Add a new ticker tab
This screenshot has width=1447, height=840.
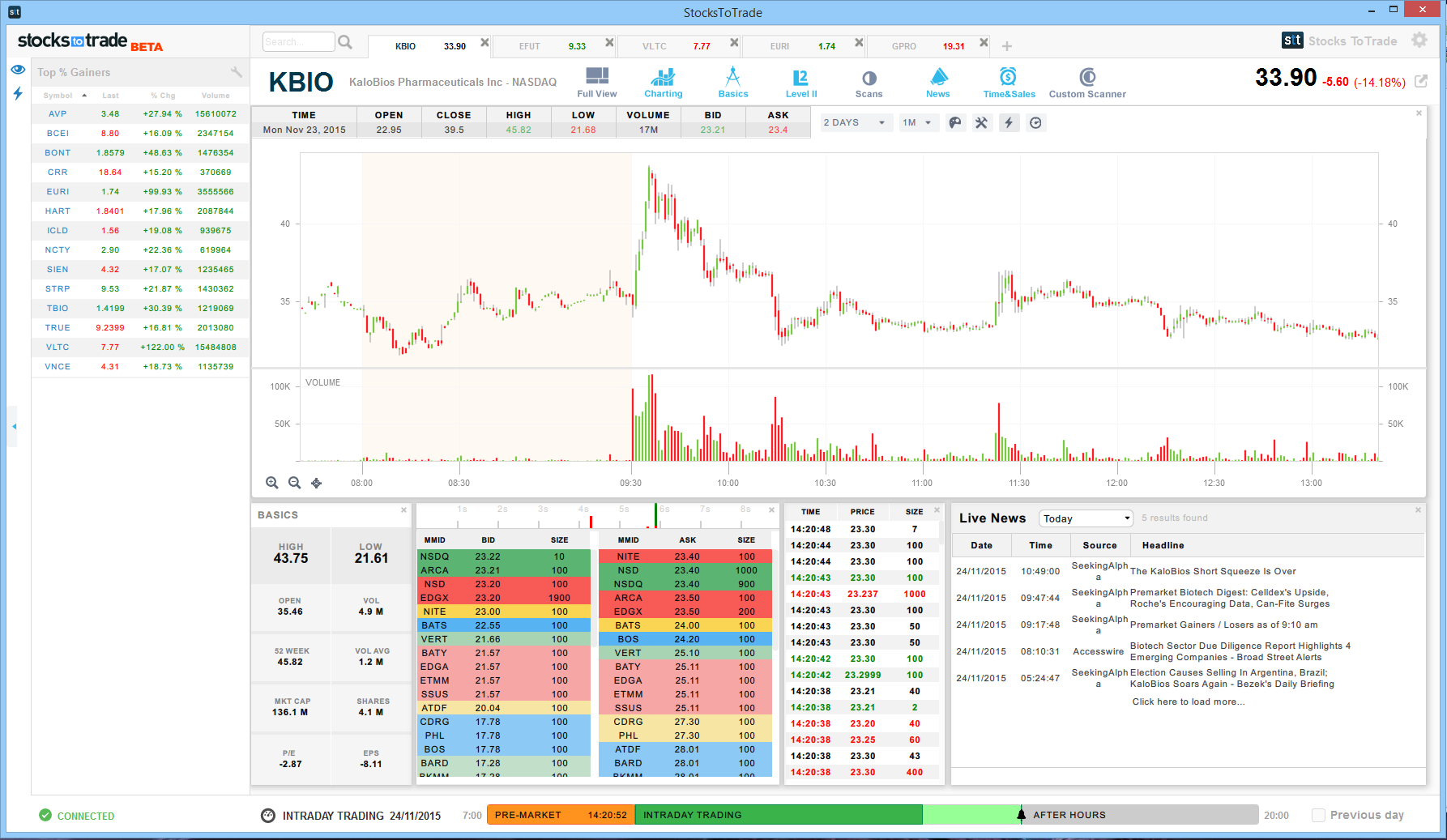[1007, 46]
